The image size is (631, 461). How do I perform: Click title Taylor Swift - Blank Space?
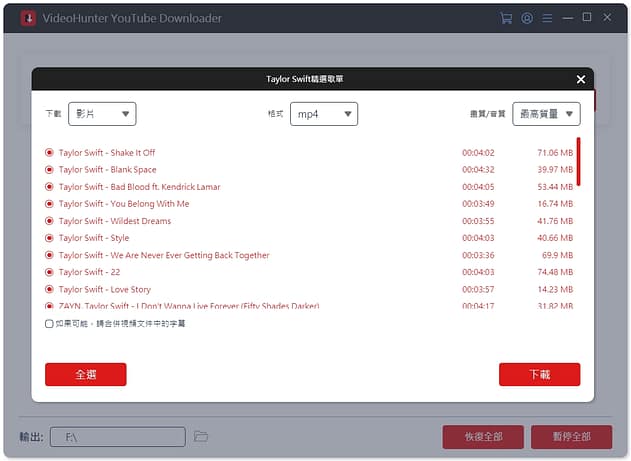pos(107,170)
